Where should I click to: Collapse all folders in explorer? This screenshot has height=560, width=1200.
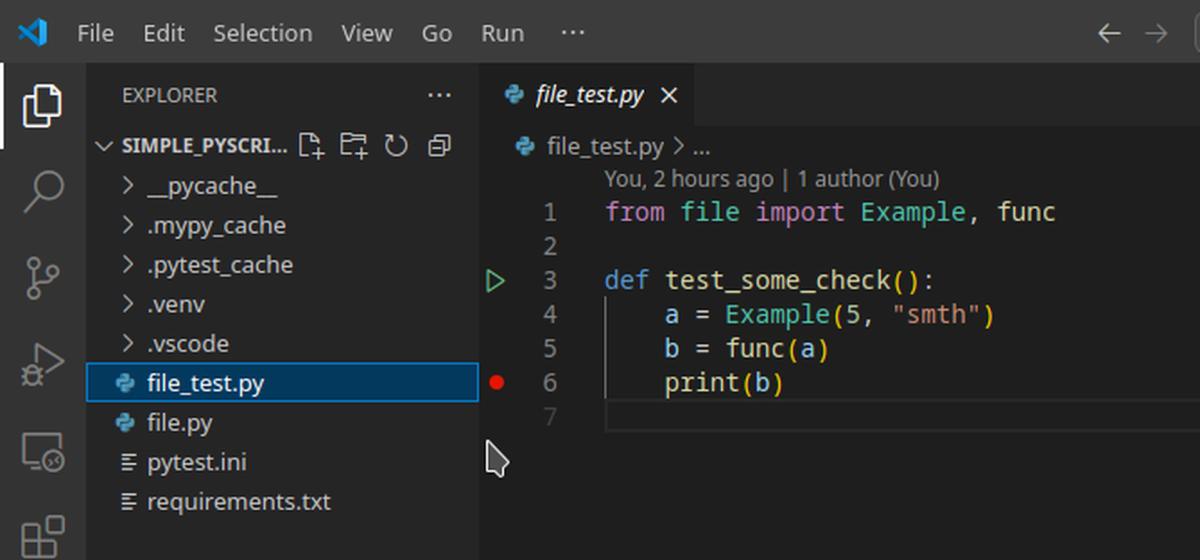pos(439,146)
